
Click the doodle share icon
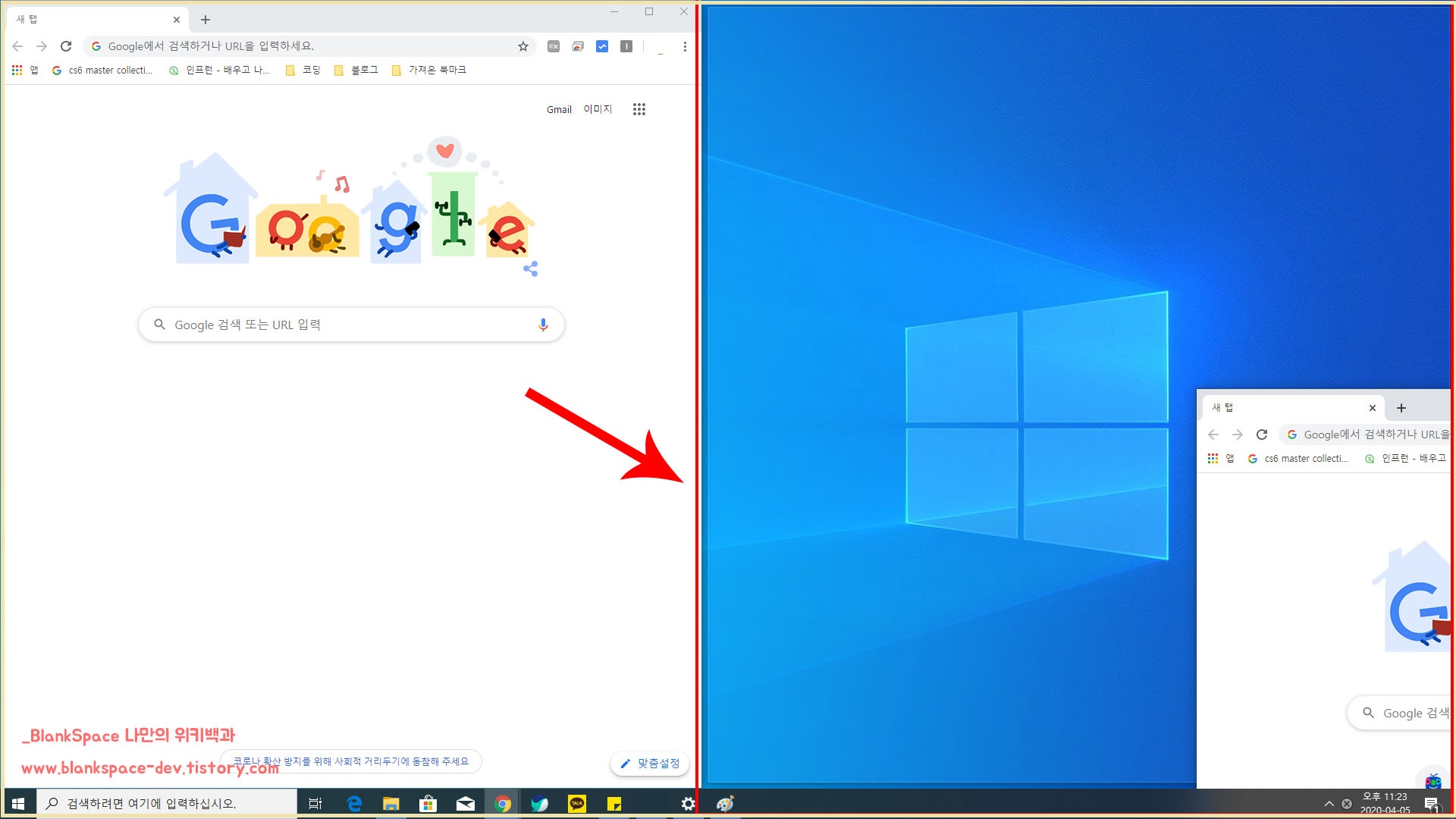[531, 269]
